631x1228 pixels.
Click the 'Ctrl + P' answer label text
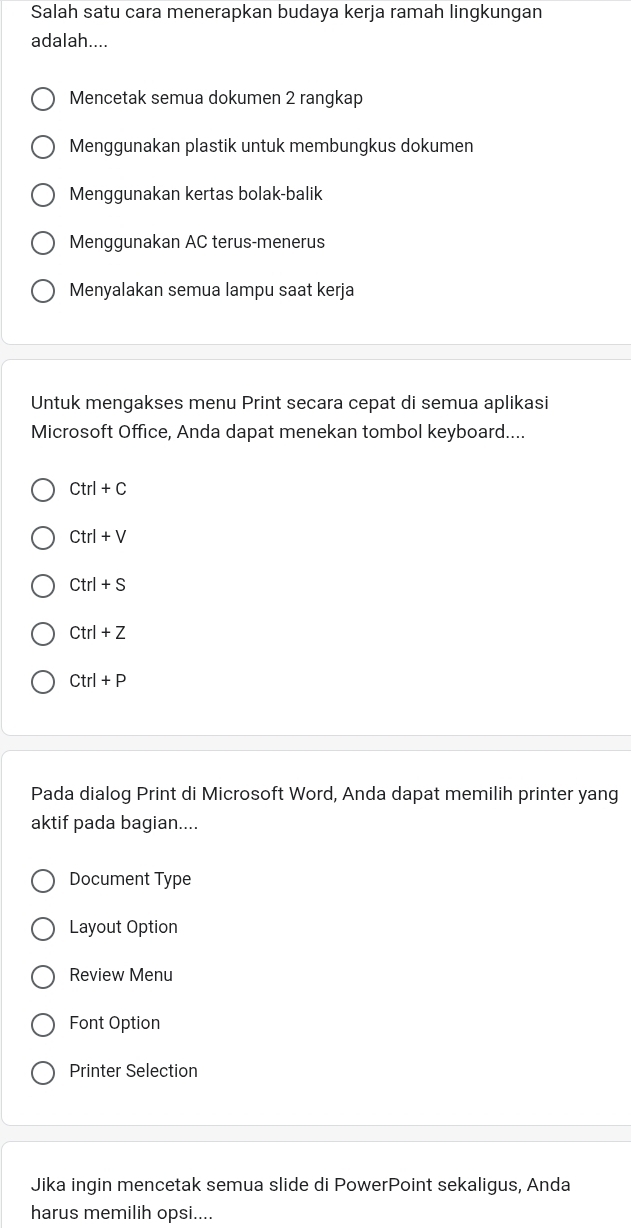[98, 682]
